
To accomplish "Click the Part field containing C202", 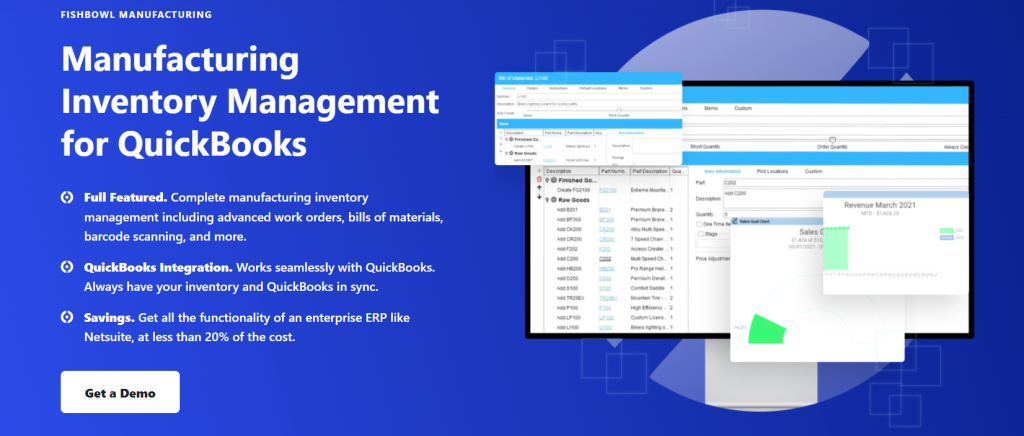I will pyautogui.click(x=844, y=182).
